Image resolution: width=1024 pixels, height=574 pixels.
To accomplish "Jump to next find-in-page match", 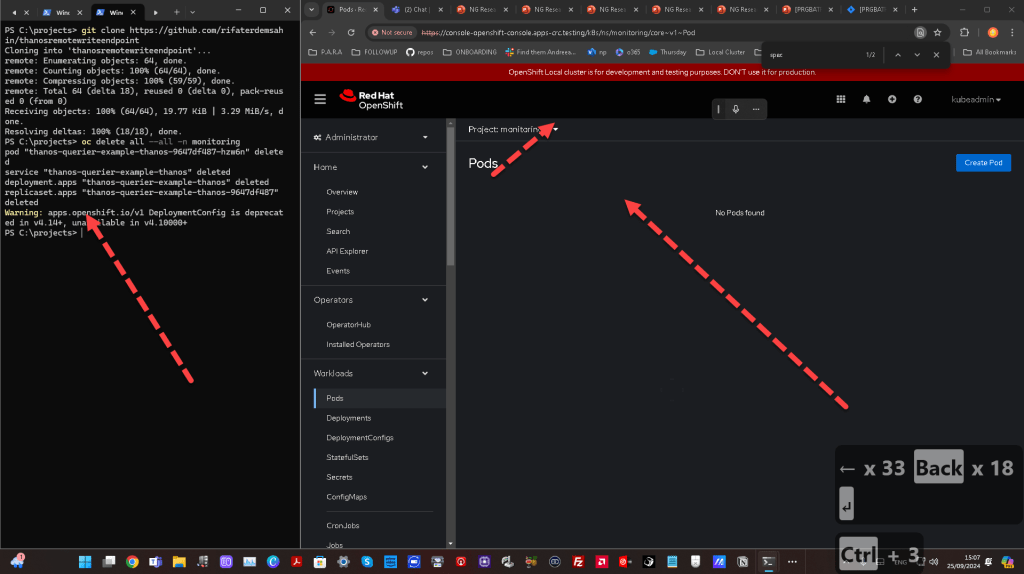I will click(917, 55).
